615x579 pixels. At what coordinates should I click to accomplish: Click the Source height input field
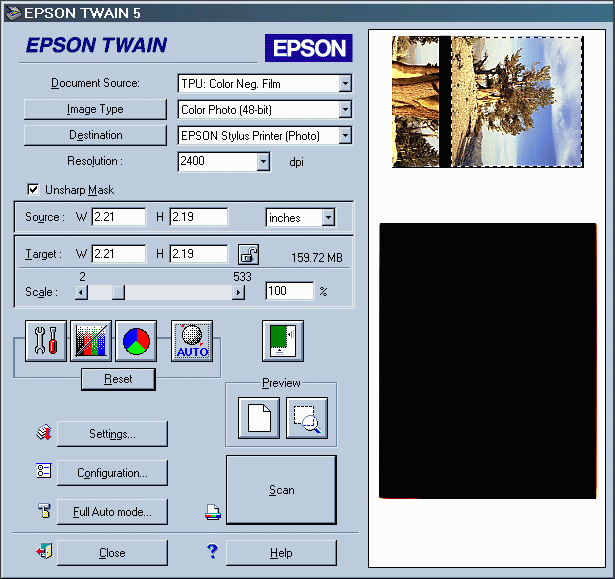[198, 217]
